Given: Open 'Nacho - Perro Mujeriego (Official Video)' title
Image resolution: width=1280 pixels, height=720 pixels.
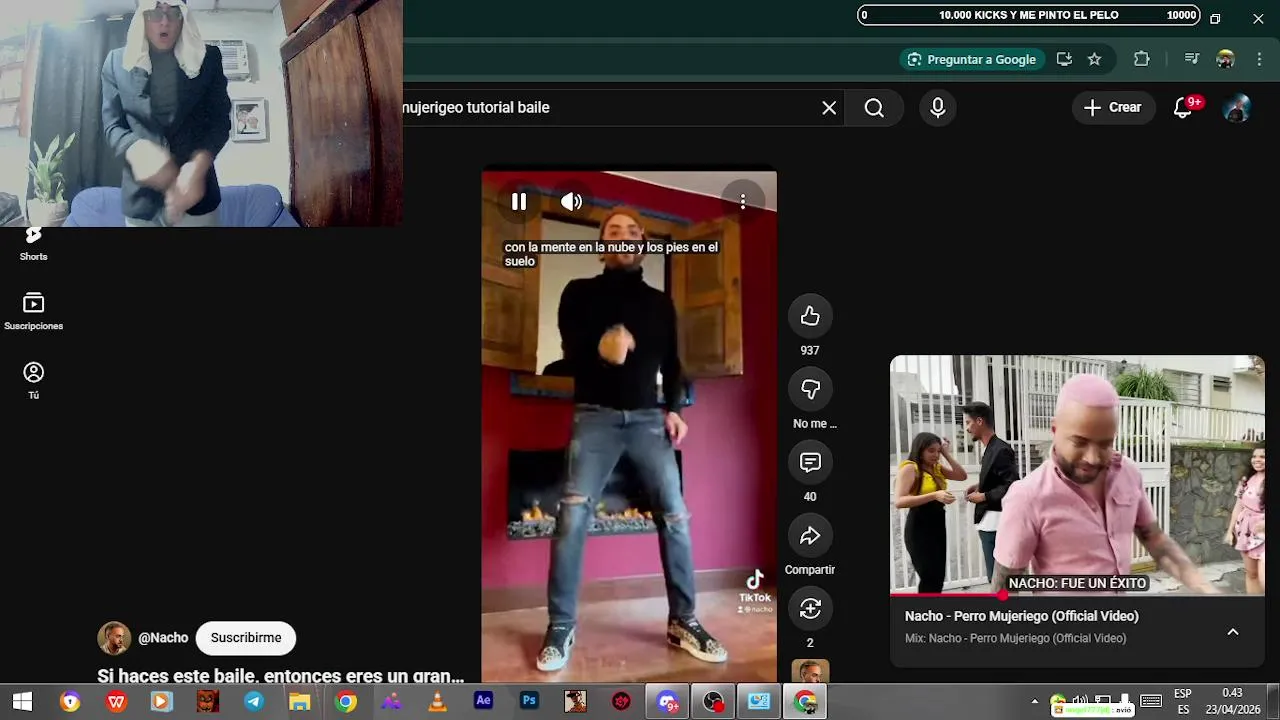Looking at the screenshot, I should (x=1022, y=616).
